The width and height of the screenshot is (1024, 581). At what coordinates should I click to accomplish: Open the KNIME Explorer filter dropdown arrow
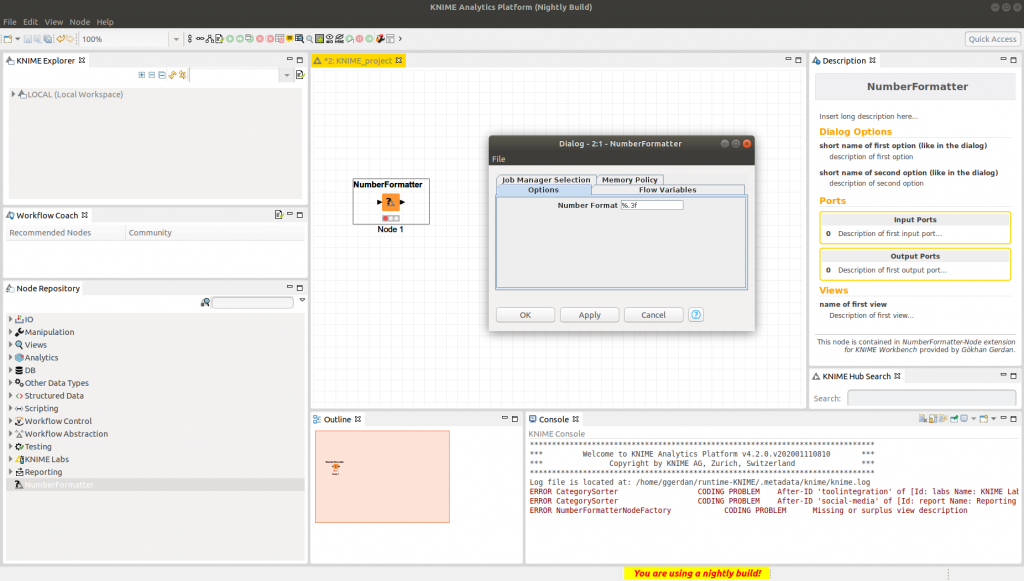point(286,75)
